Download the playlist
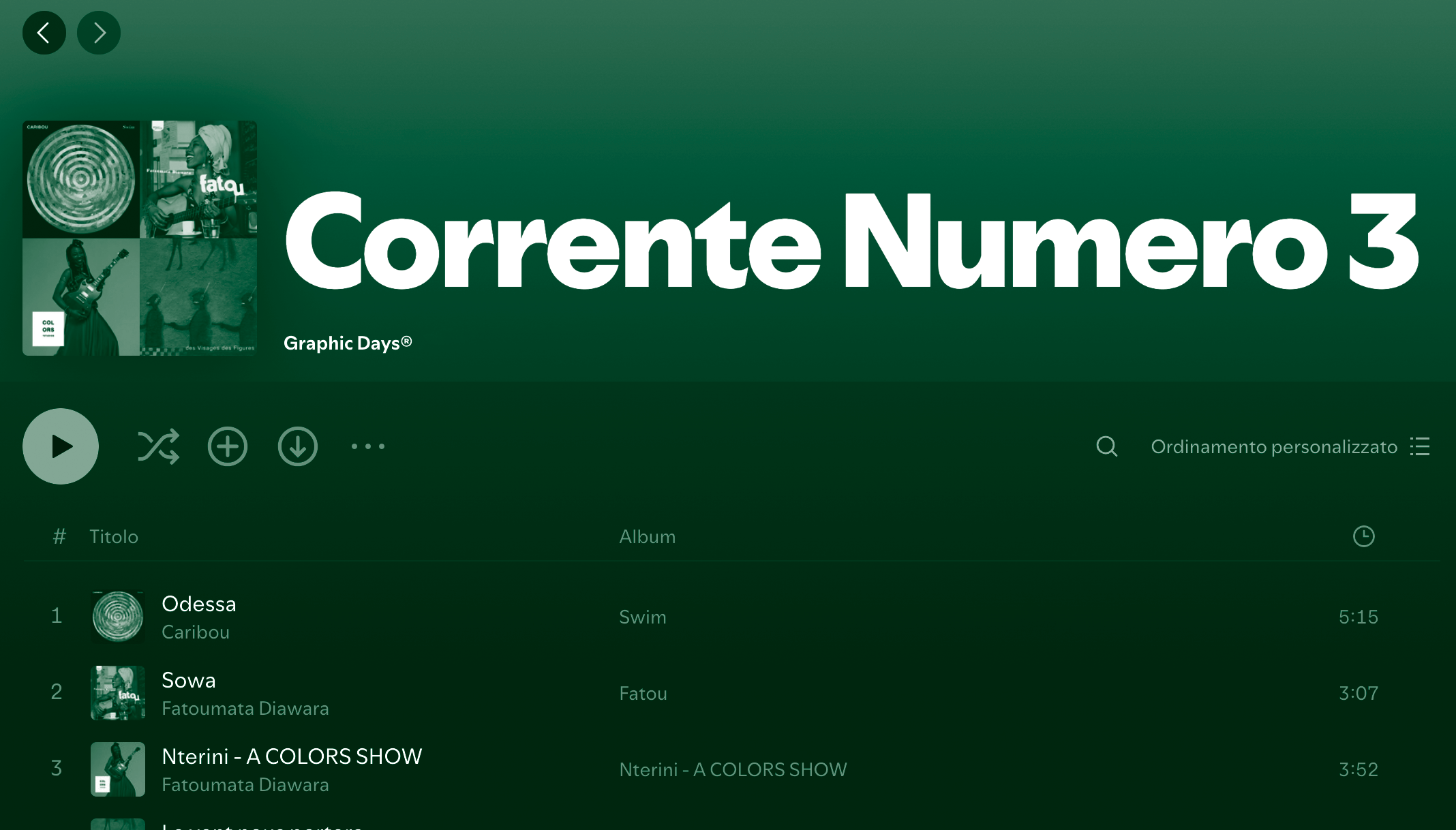This screenshot has height=830, width=1456. [298, 446]
